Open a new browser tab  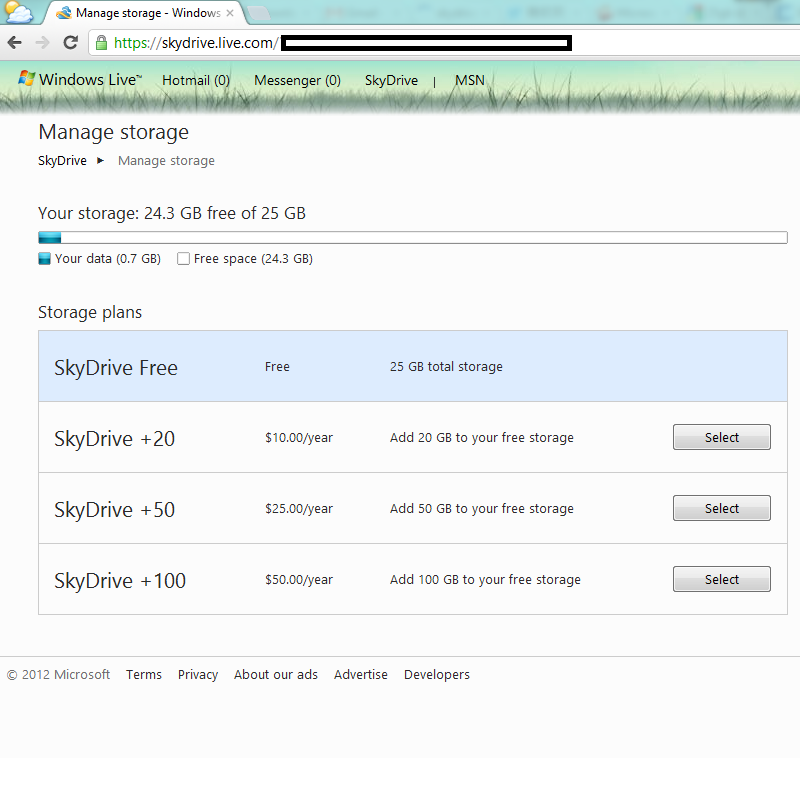[x=258, y=13]
